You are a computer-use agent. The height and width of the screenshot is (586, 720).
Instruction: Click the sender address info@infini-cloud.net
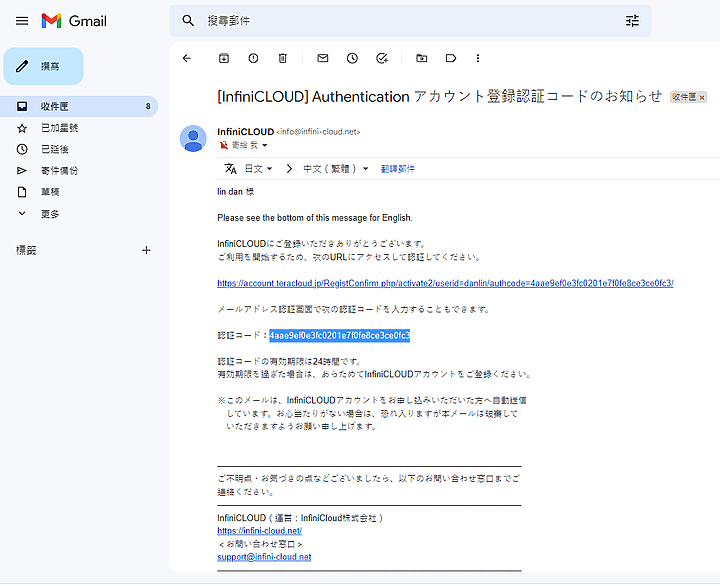click(x=318, y=132)
